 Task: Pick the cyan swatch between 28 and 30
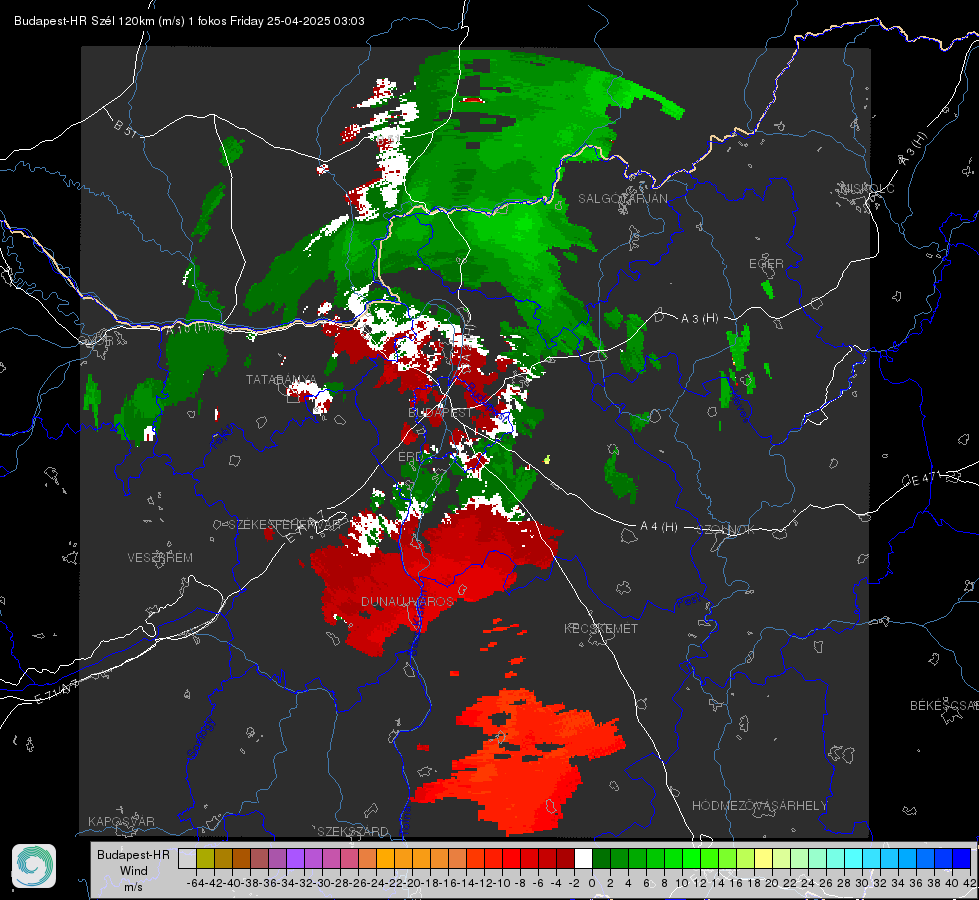pyautogui.click(x=854, y=859)
